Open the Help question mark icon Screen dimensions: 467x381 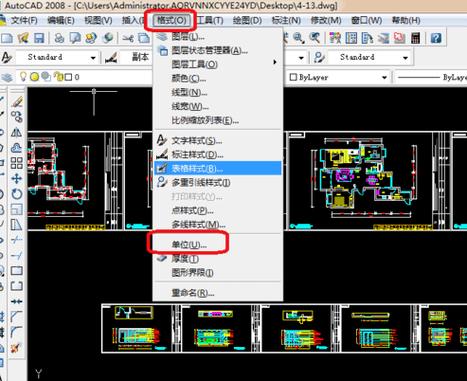tap(435, 38)
